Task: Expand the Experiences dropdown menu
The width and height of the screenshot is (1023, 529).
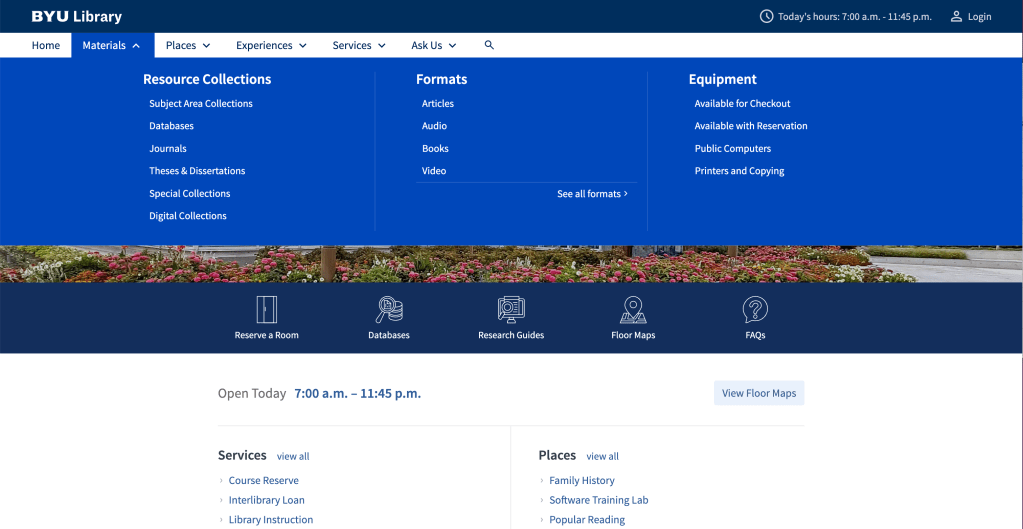Action: [271, 45]
